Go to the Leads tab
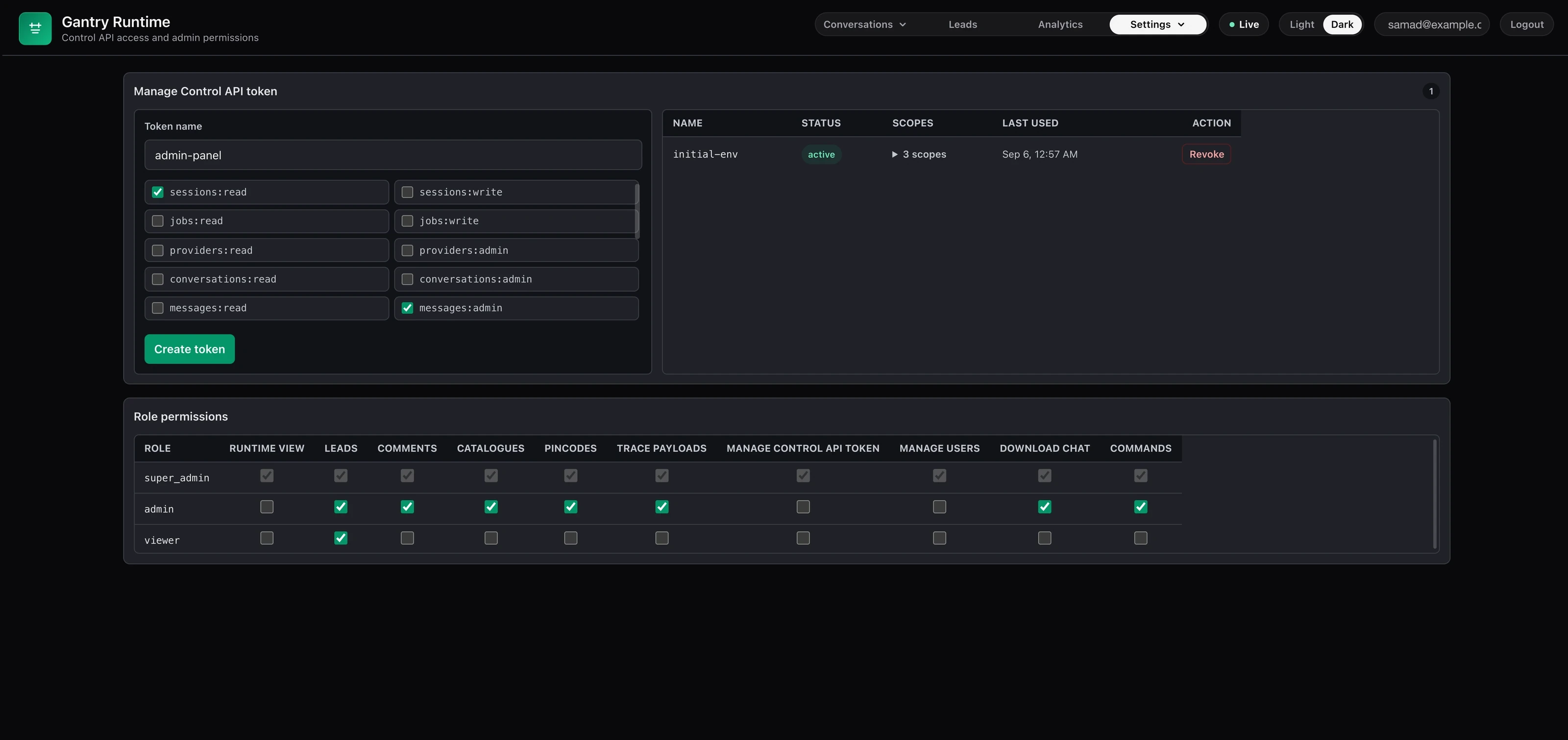Viewport: 1568px width, 740px height. click(x=962, y=25)
